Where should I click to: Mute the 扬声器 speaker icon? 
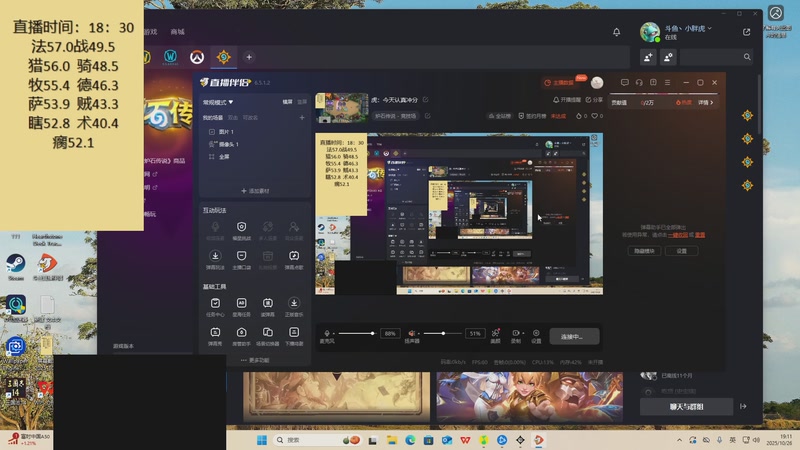pyautogui.click(x=411, y=333)
